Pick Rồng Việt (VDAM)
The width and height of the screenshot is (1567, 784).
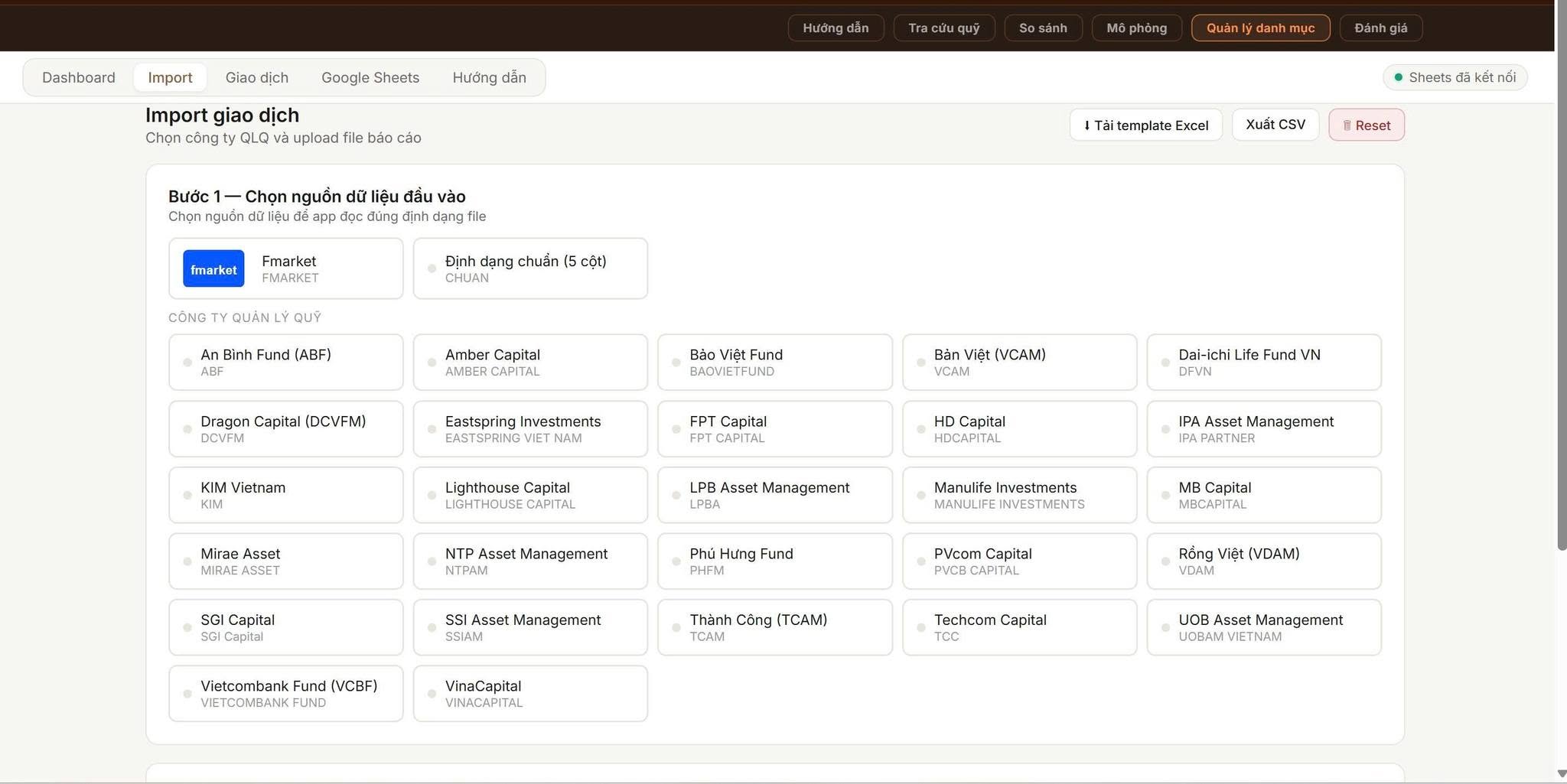(x=1264, y=561)
